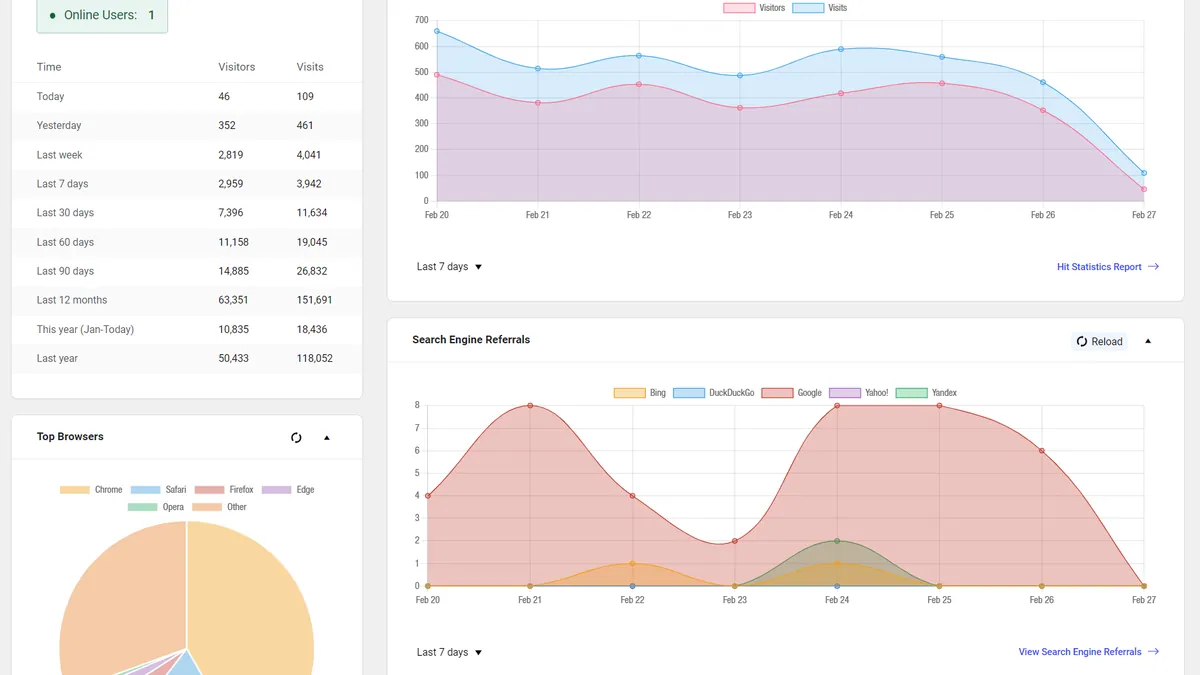Open the hit statistics Last 7 days dropdown
1200x675 pixels.
450,267
